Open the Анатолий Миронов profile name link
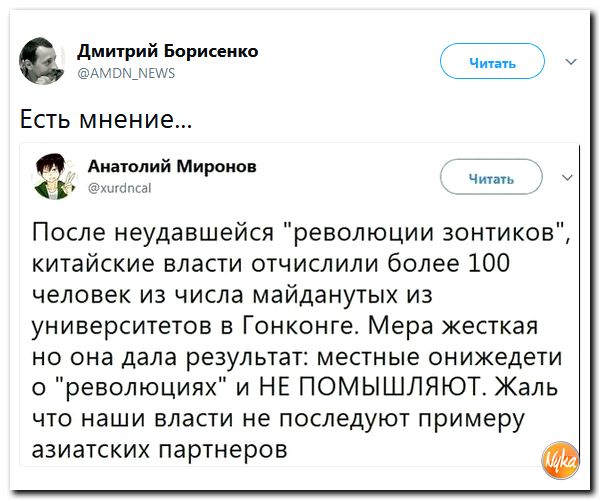 [x=171, y=166]
